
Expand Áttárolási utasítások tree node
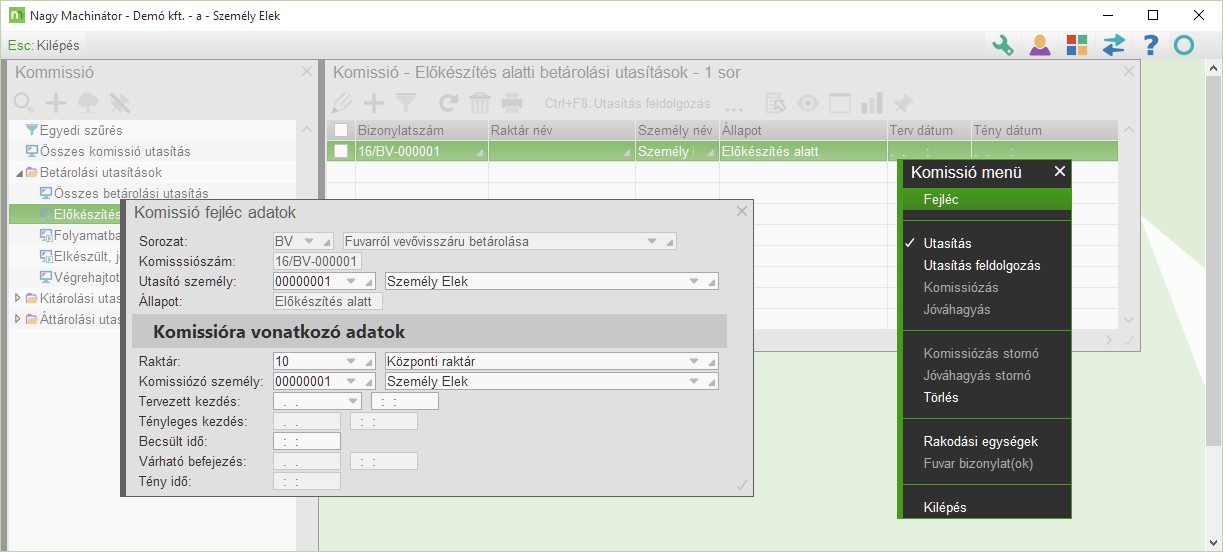[x=18, y=319]
